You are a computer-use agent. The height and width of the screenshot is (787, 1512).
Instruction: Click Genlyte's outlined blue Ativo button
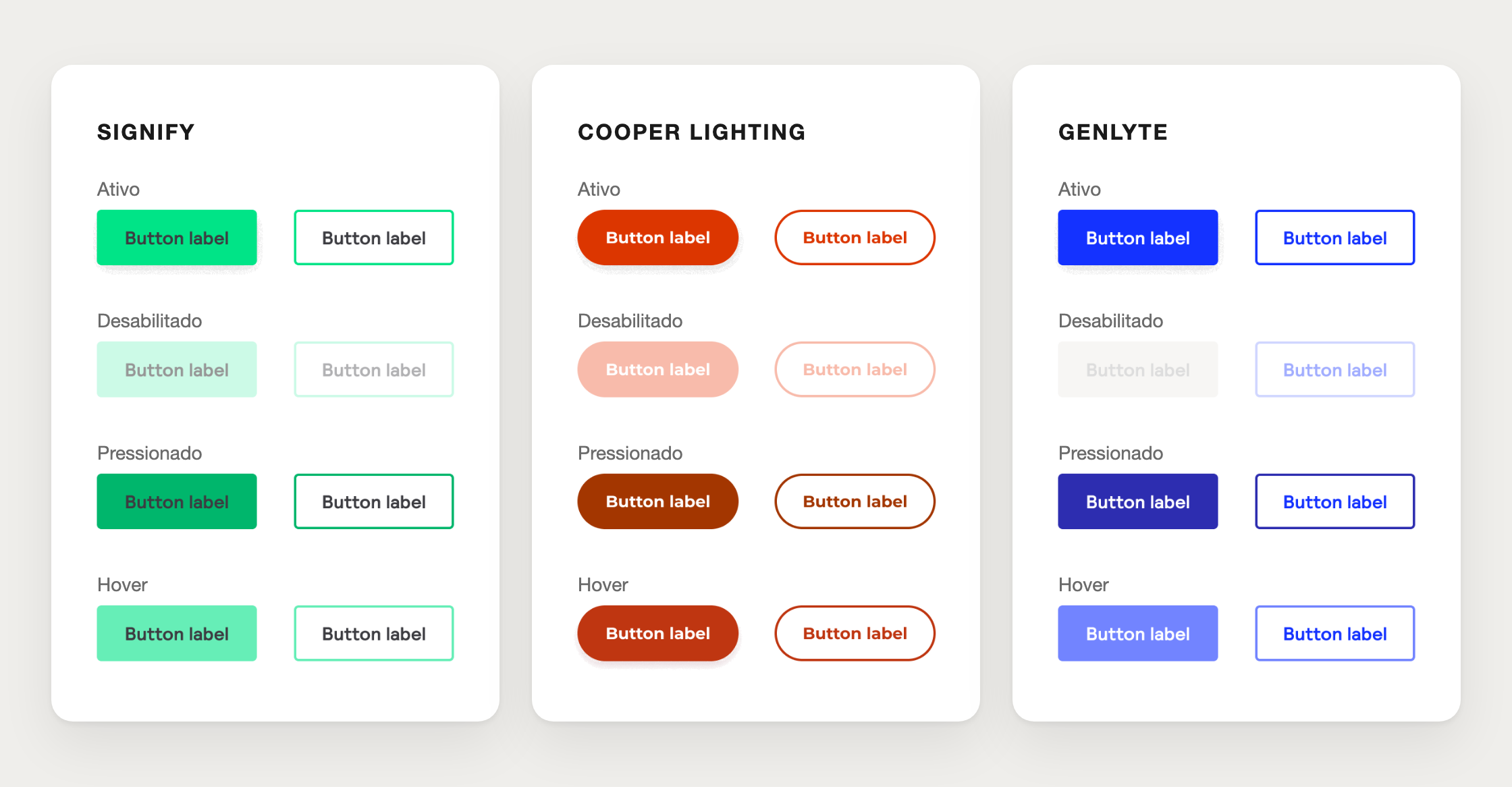pyautogui.click(x=1335, y=238)
